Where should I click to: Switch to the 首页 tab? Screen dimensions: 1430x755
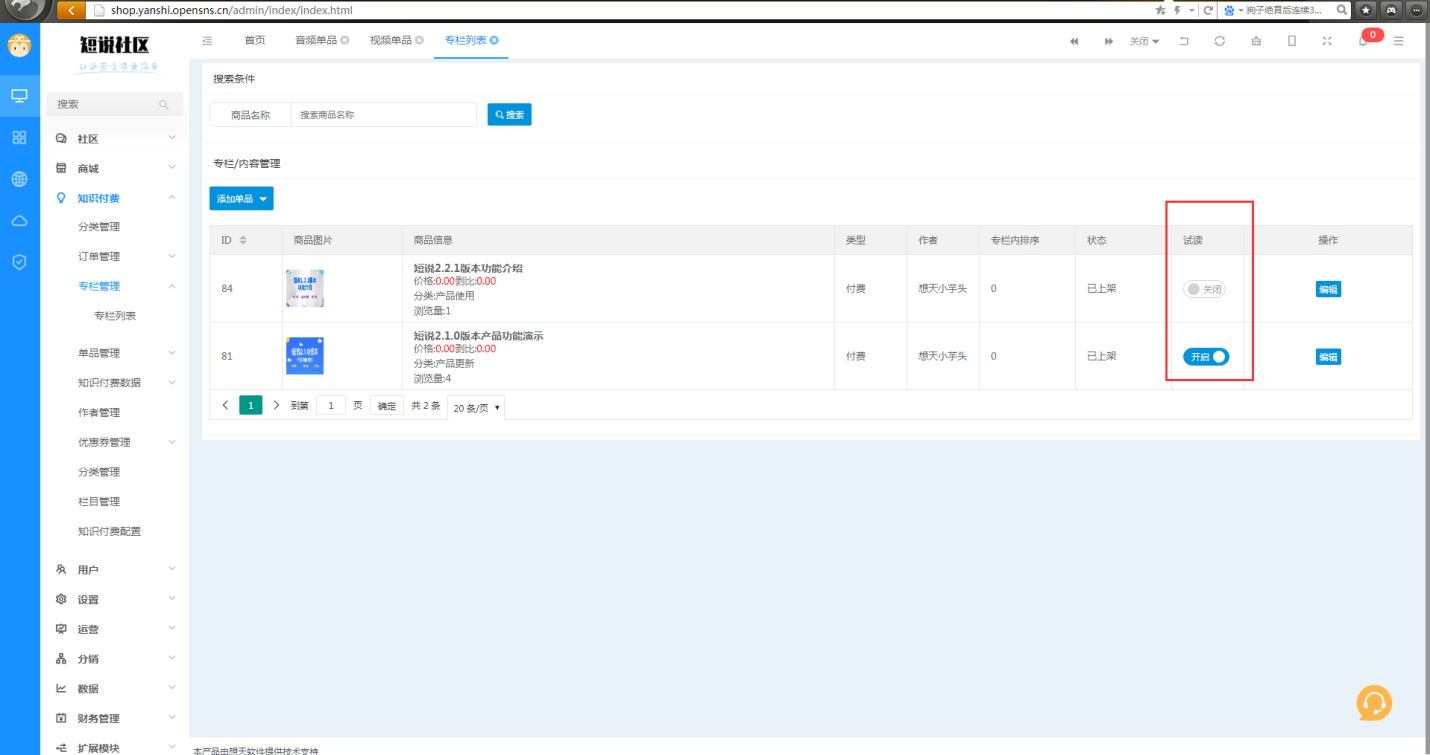point(255,41)
